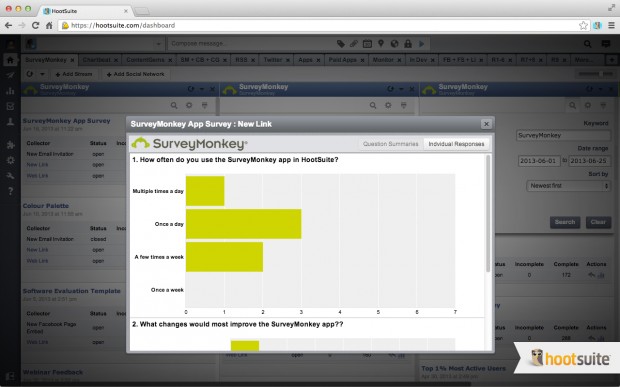620x387 pixels.
Task: Select the Individual Responses view
Action: tap(456, 144)
